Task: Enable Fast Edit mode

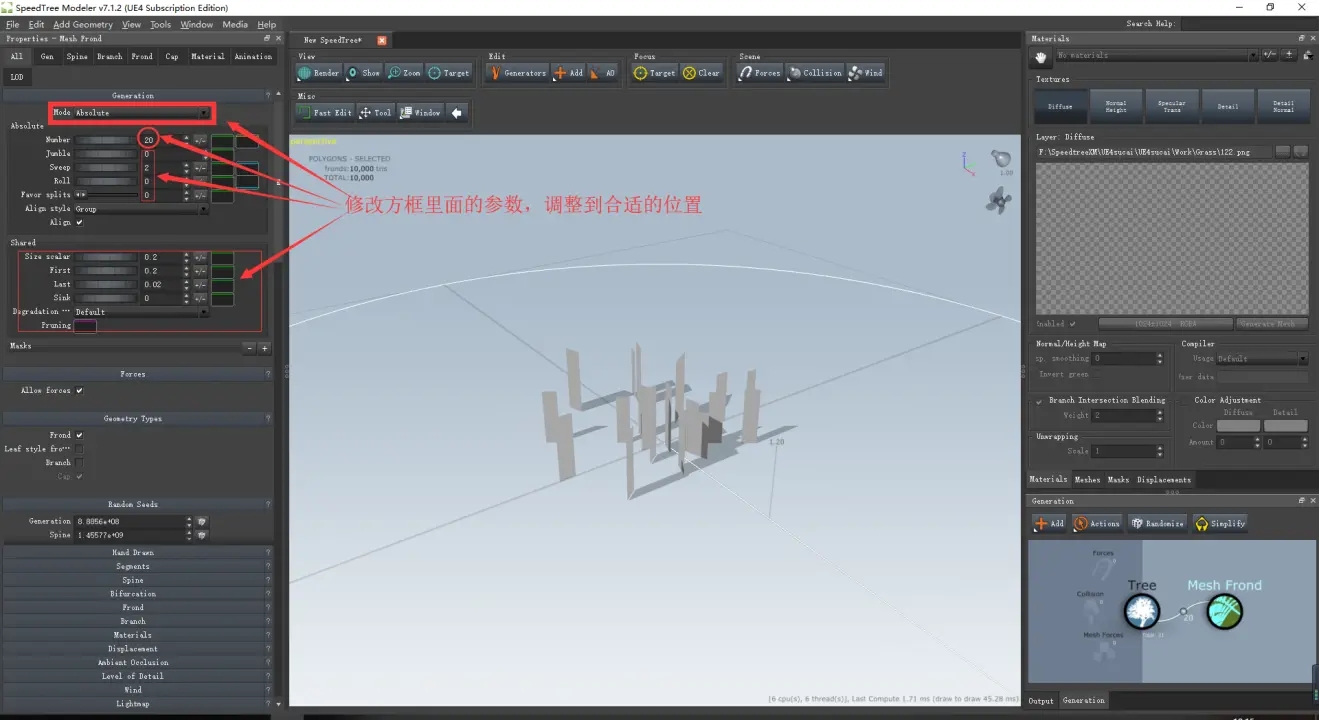Action: pyautogui.click(x=325, y=113)
